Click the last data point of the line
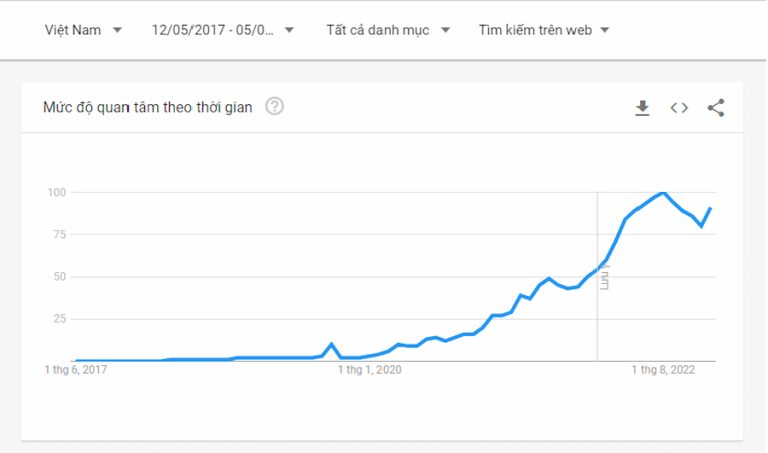Image resolution: width=768 pixels, height=453 pixels. click(710, 209)
